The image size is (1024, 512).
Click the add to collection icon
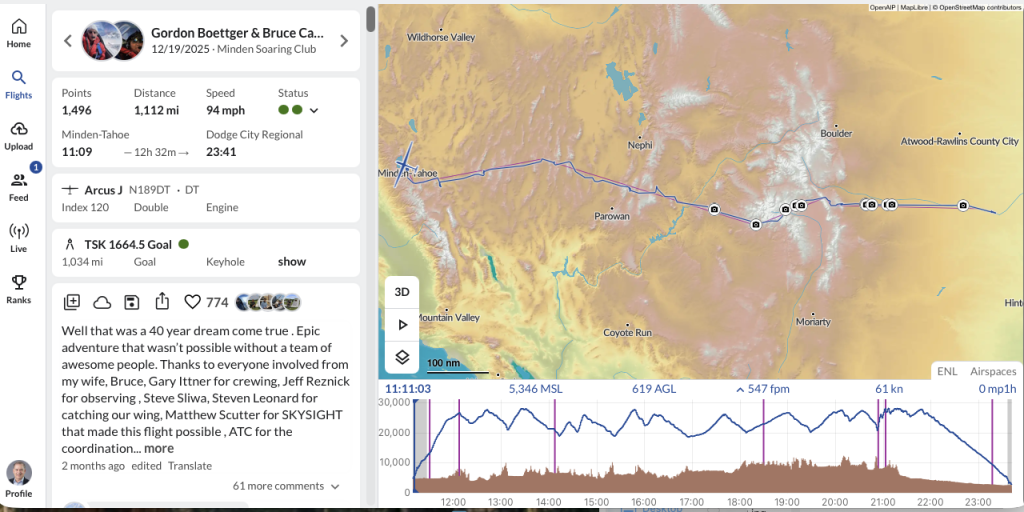[72, 302]
